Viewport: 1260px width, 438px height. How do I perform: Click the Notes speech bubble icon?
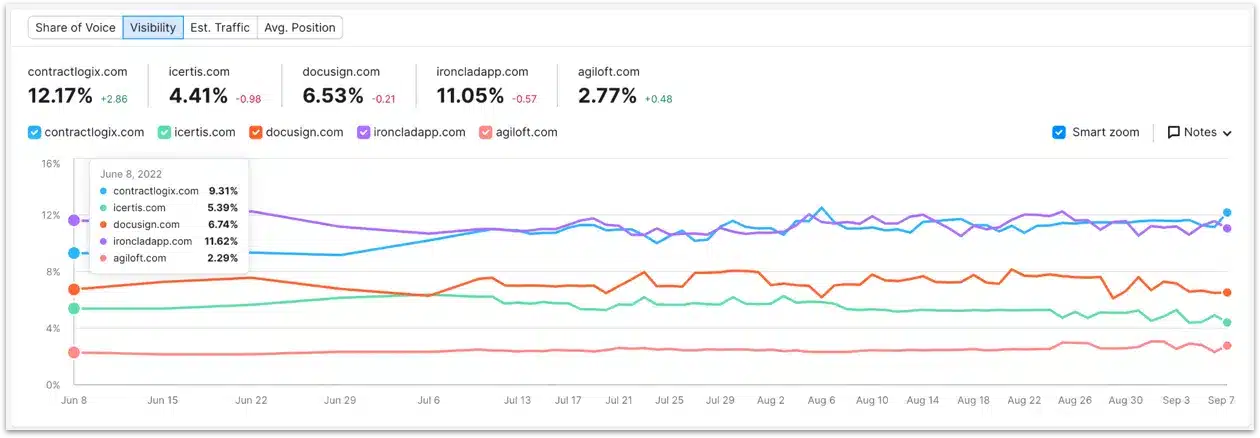[1173, 132]
